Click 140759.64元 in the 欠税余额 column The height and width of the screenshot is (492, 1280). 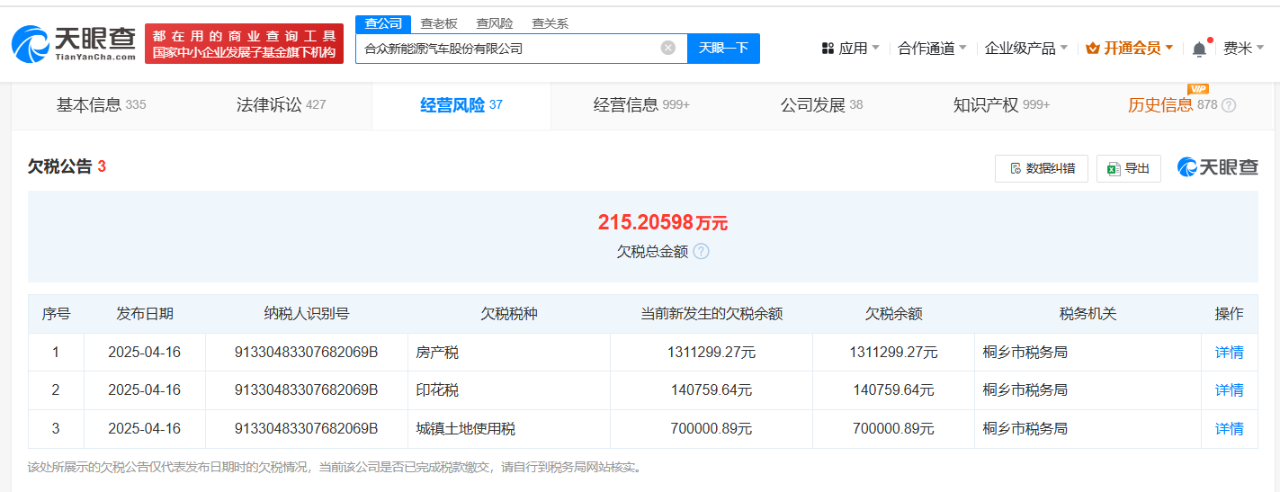pyautogui.click(x=892, y=390)
